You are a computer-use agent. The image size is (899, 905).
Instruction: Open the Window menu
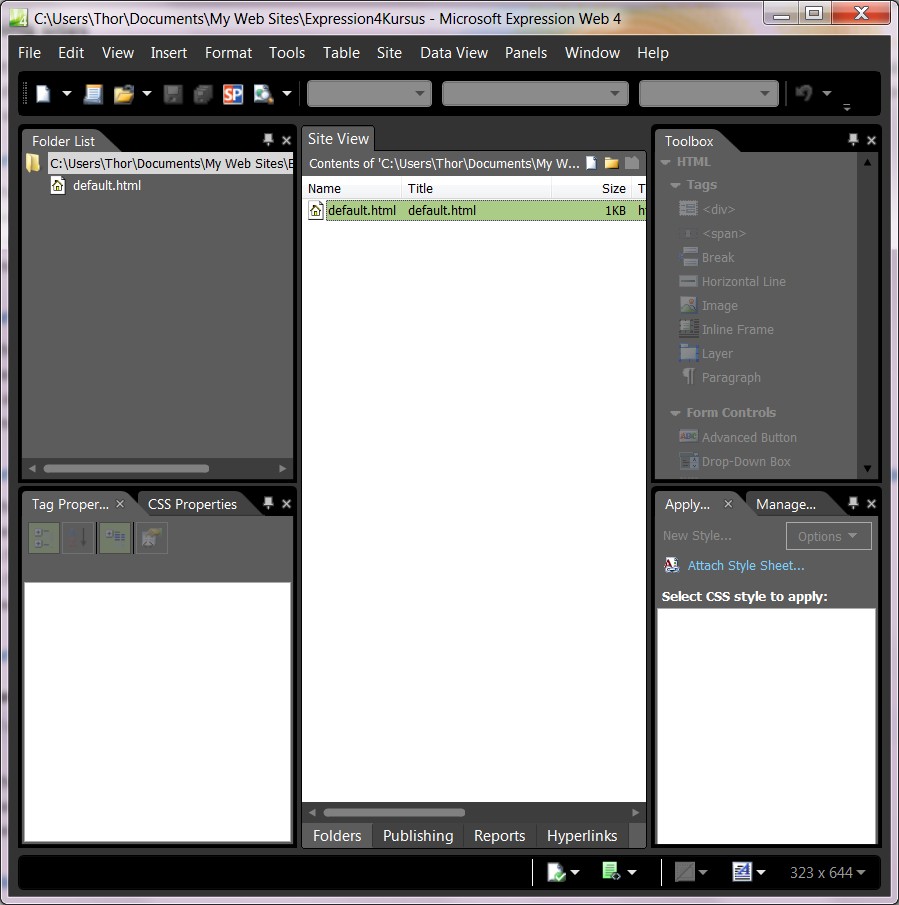tap(592, 53)
